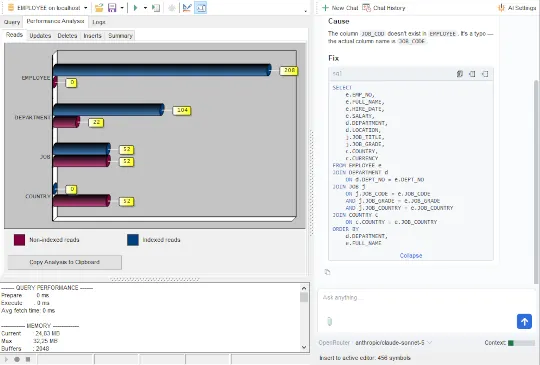540x365 pixels.
Task: Click the open file folder icon
Action: 99,8
